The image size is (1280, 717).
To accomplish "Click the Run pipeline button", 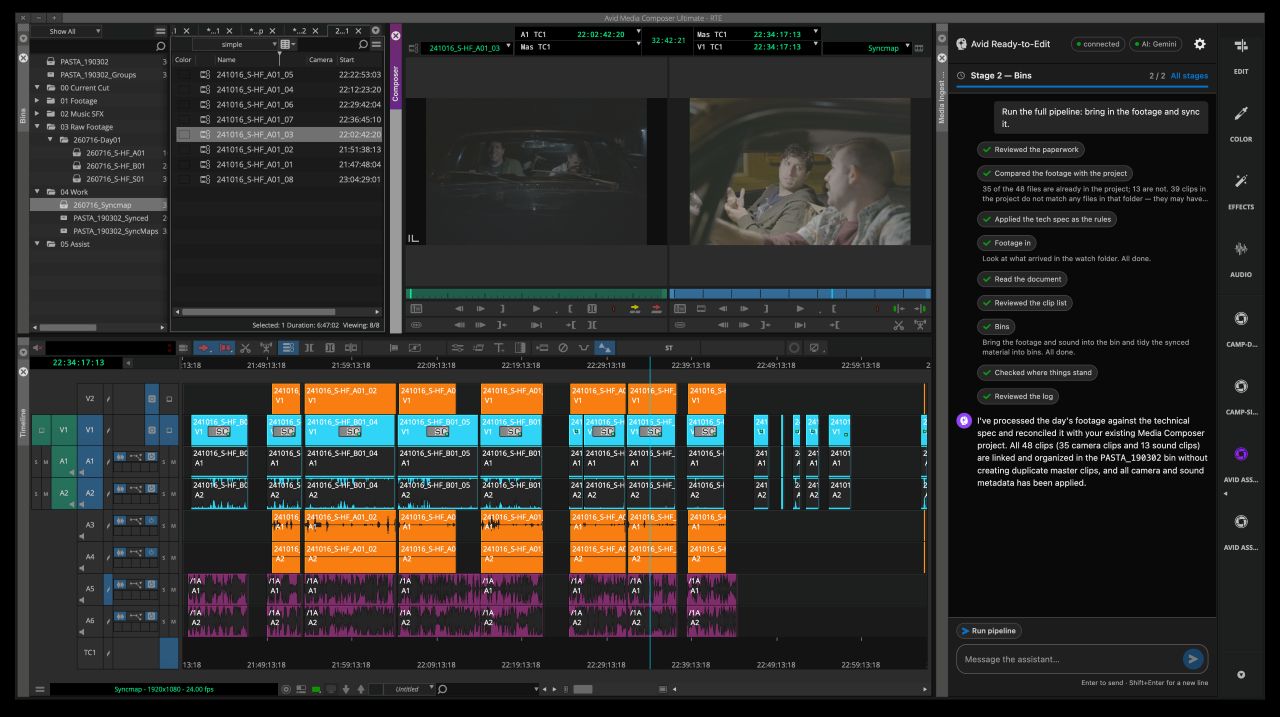I will 988,631.
